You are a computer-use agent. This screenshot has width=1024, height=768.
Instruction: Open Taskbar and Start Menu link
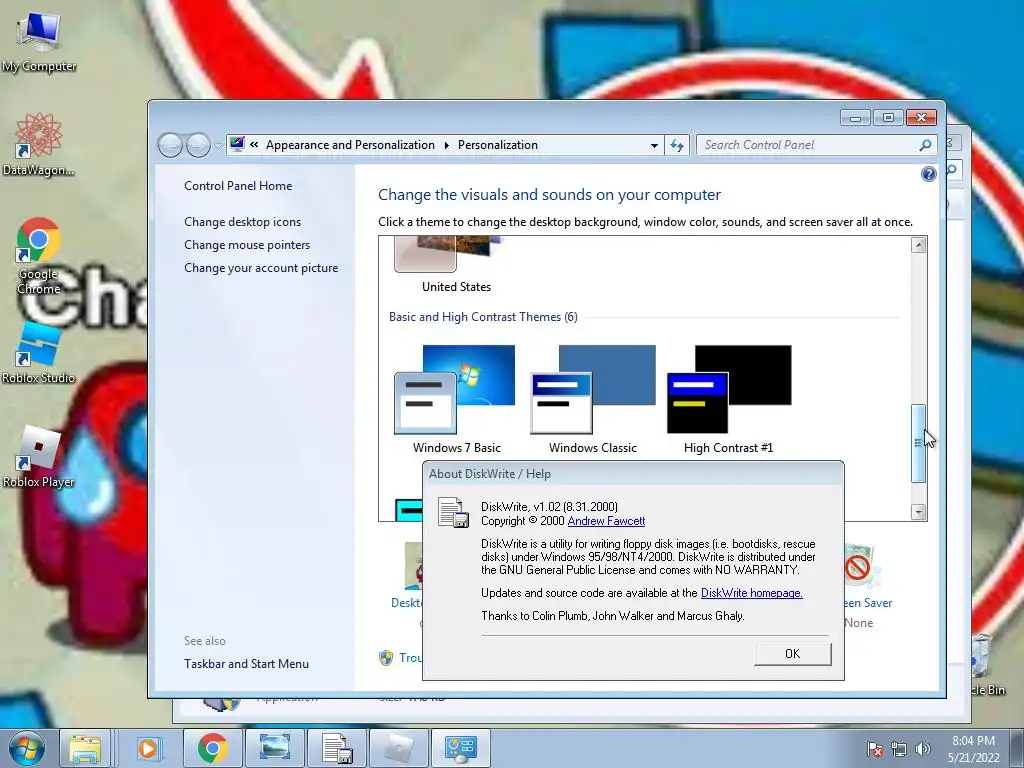pyautogui.click(x=246, y=664)
